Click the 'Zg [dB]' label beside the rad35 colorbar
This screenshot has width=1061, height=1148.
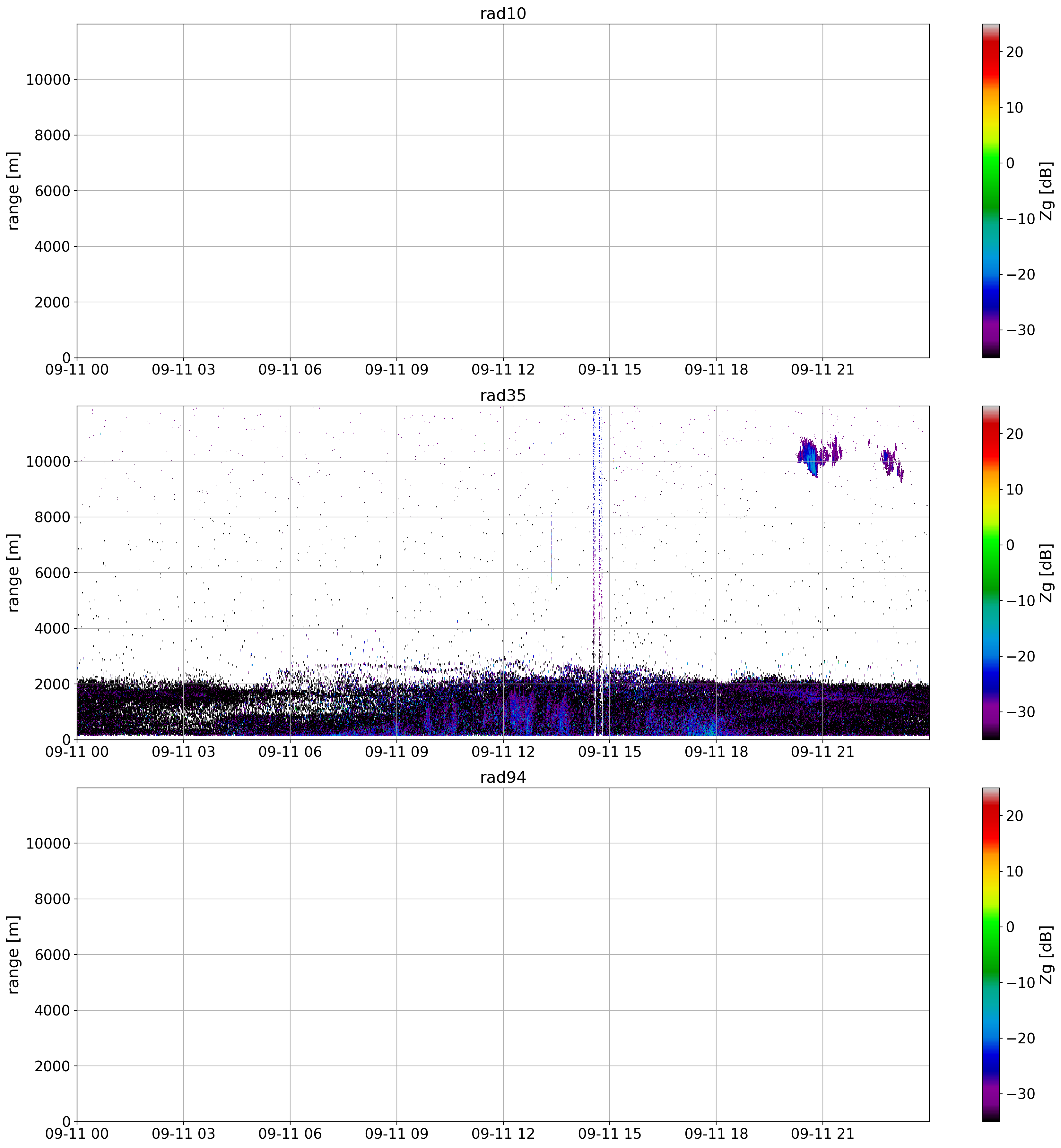tap(1046, 572)
